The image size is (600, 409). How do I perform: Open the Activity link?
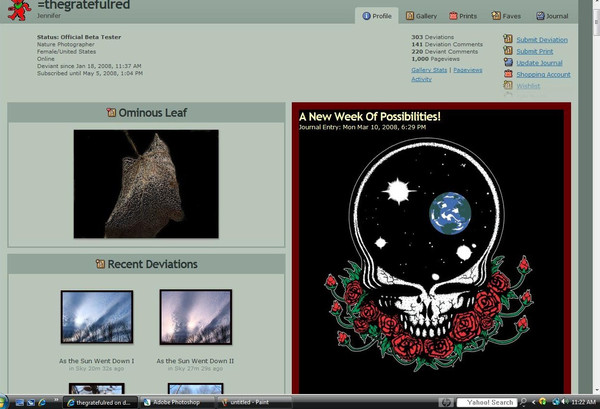[x=421, y=79]
